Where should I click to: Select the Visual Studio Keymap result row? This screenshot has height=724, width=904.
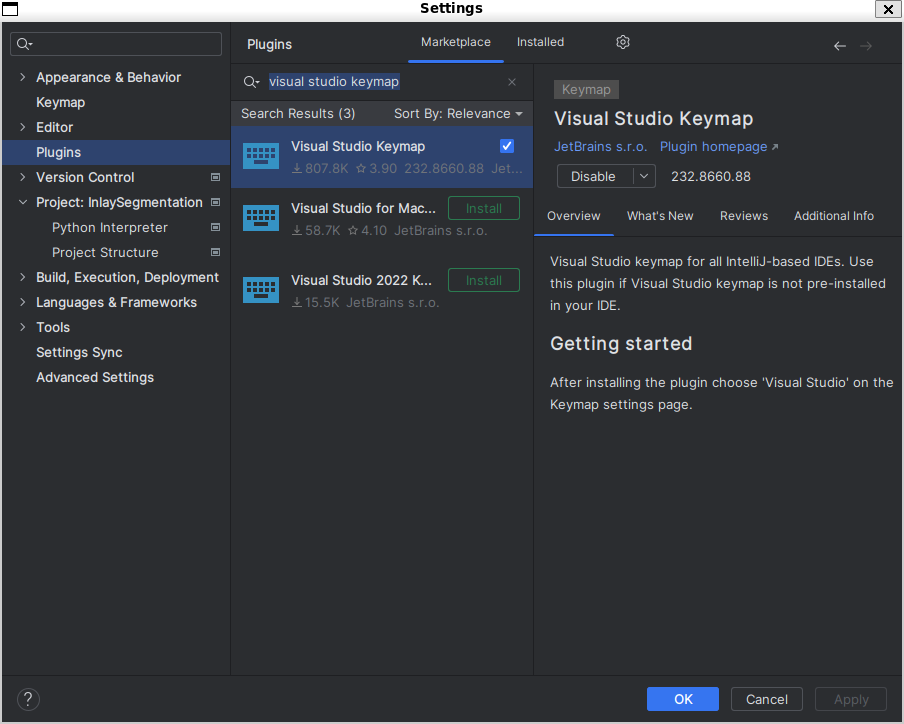click(x=382, y=157)
